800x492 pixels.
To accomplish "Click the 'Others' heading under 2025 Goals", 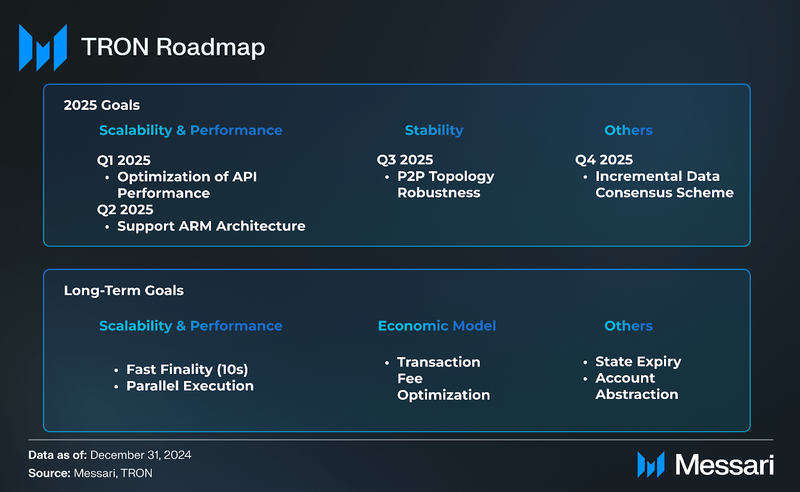I will coord(628,130).
